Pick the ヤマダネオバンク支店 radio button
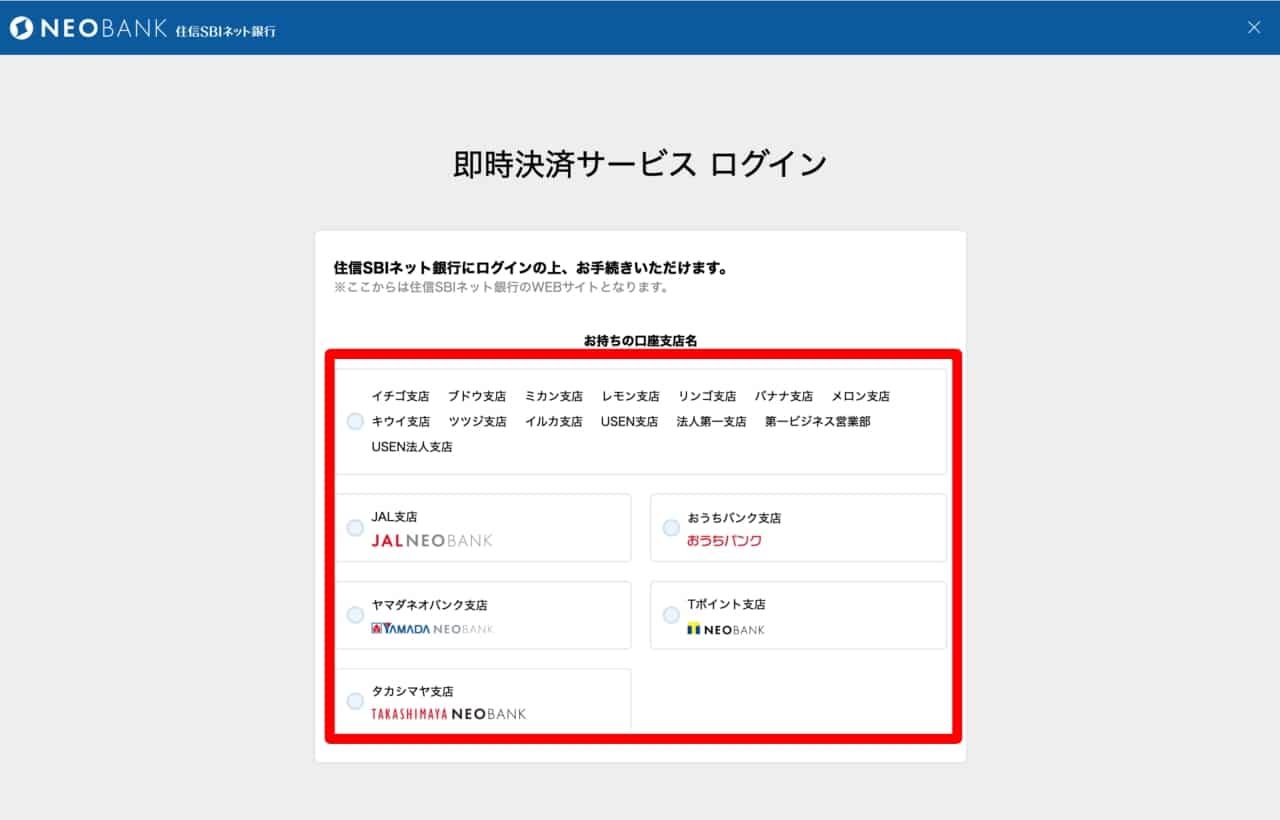Screen dimensions: 1280x820 (x=355, y=615)
